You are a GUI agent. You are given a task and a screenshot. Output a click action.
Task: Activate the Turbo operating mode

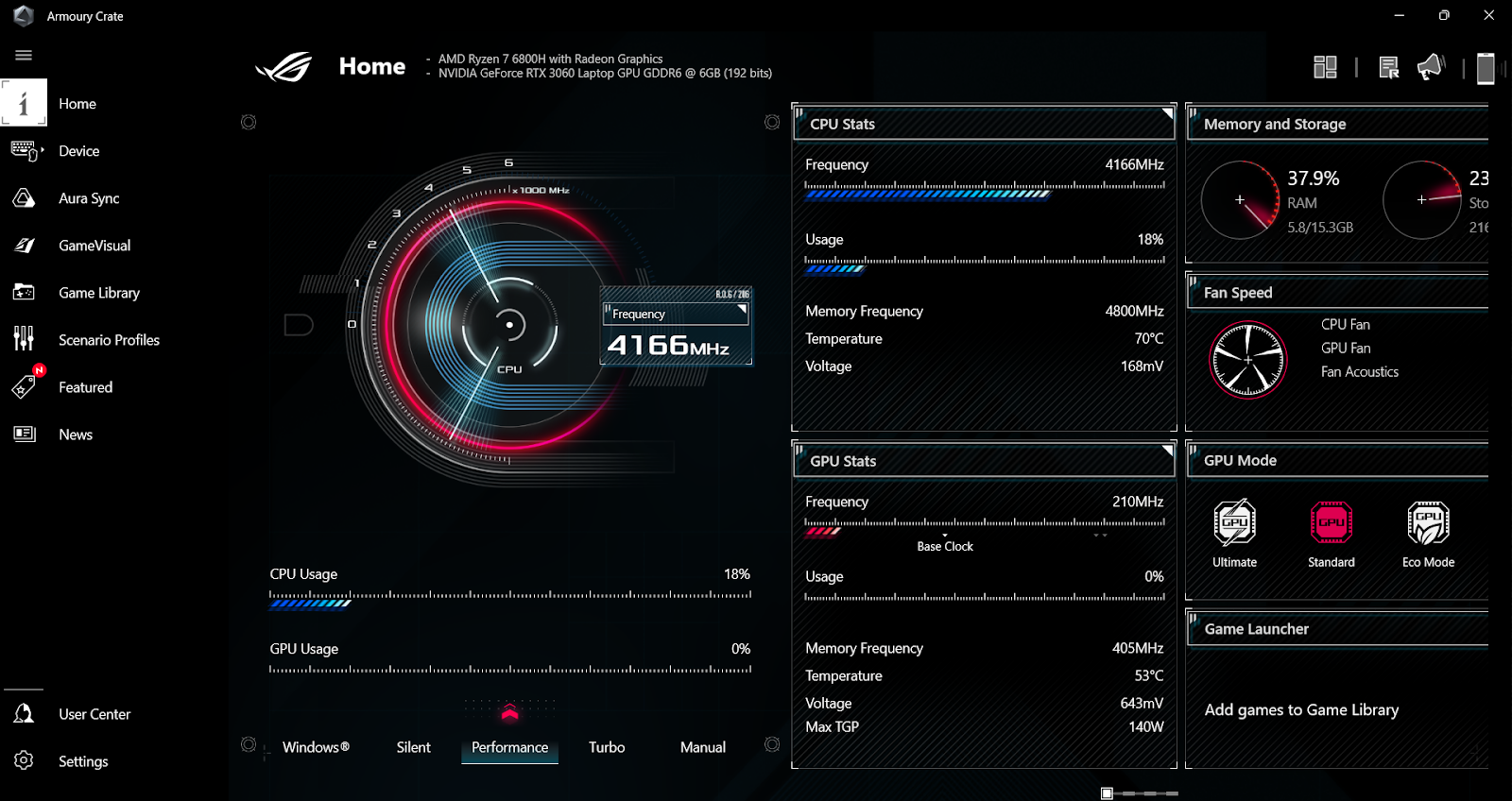coord(607,747)
